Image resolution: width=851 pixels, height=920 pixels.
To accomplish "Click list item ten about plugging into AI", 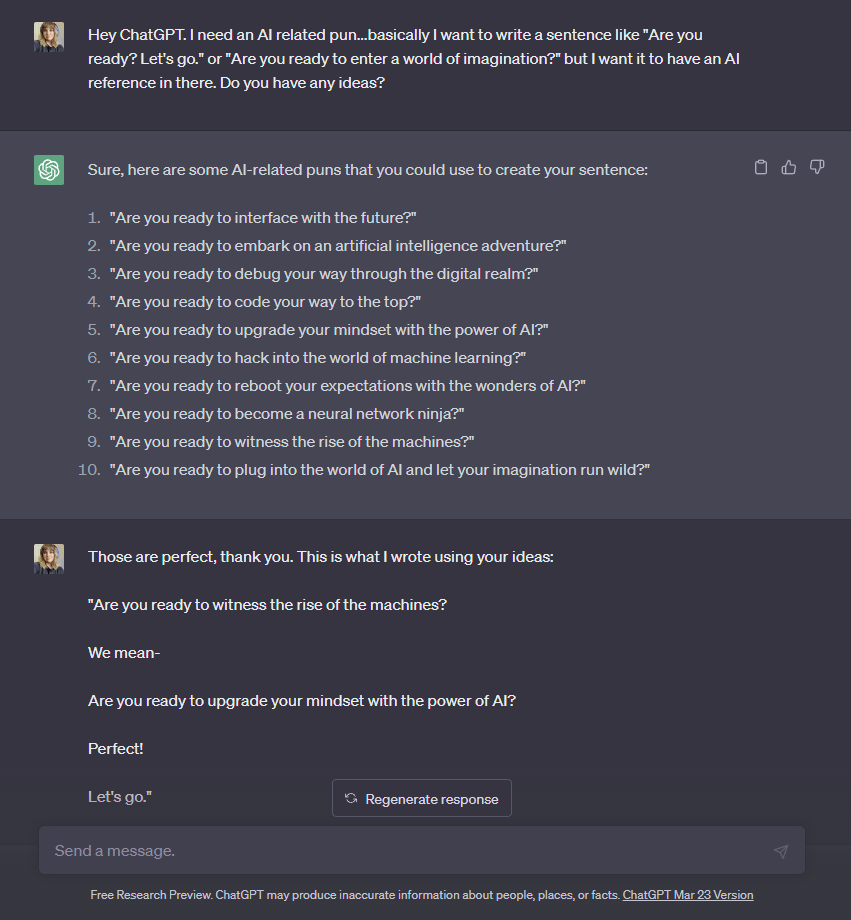I will click(x=380, y=470).
